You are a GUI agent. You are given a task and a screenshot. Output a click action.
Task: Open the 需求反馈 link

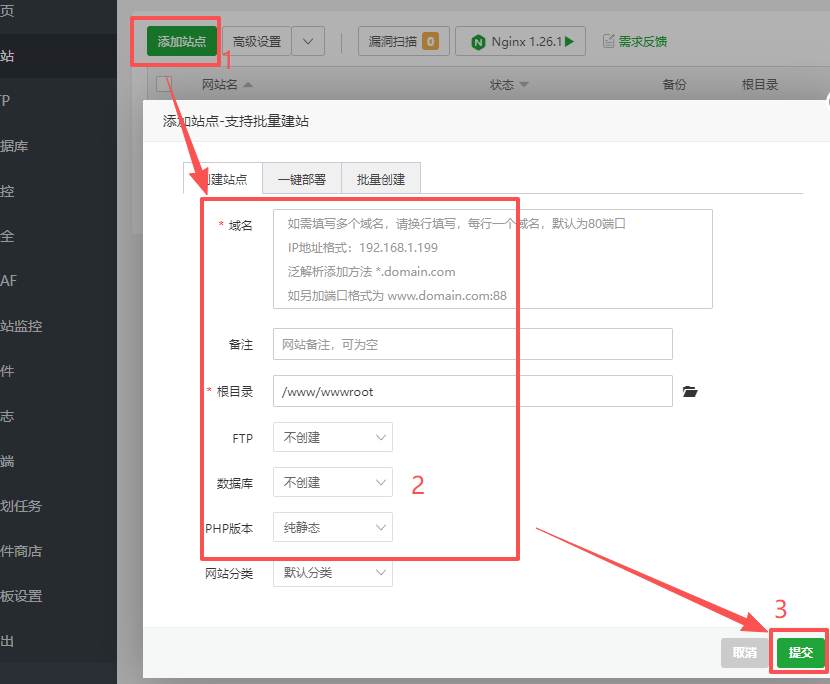643,41
